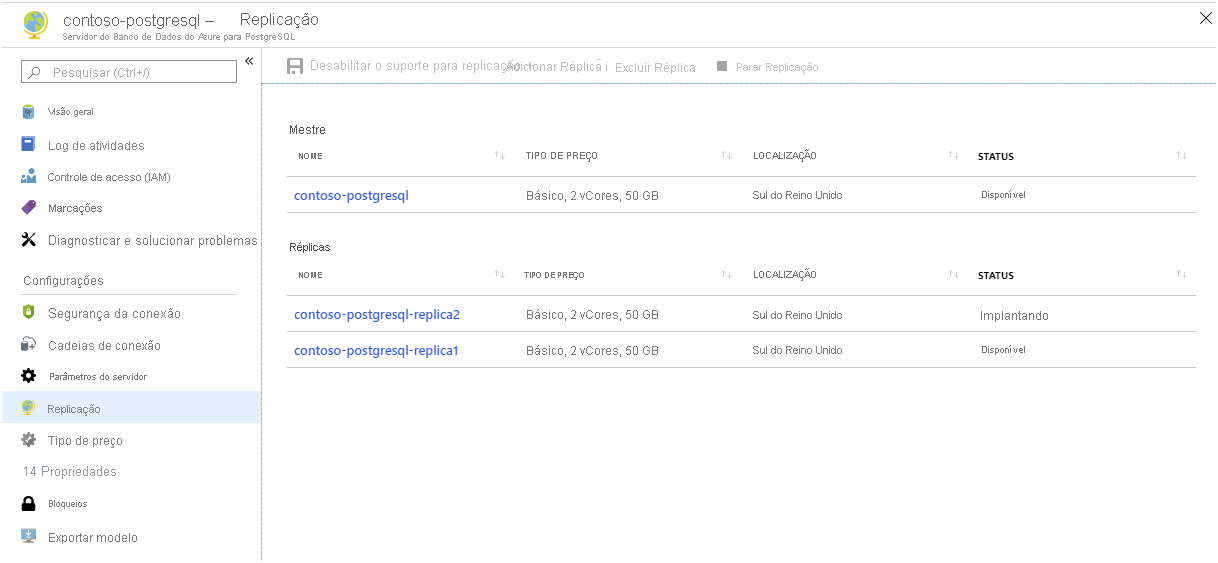Click the Controle de acesso (IAM) icon
This screenshot has height=563, width=1218.
click(29, 177)
